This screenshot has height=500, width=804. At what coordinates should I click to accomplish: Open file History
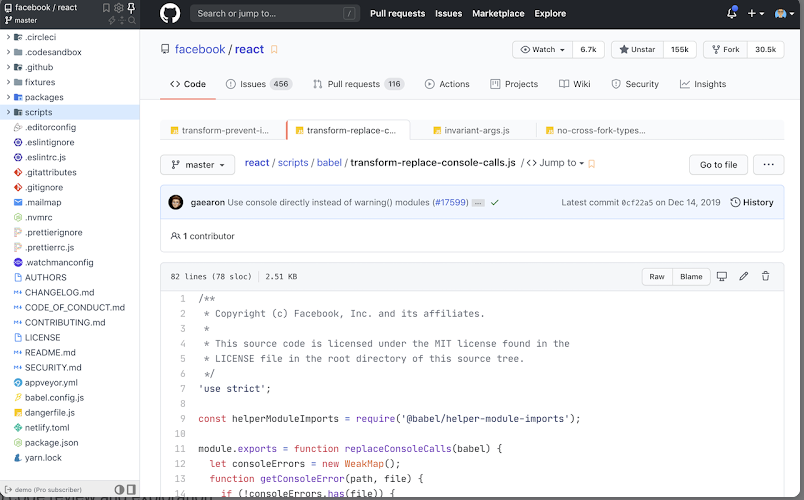point(752,203)
